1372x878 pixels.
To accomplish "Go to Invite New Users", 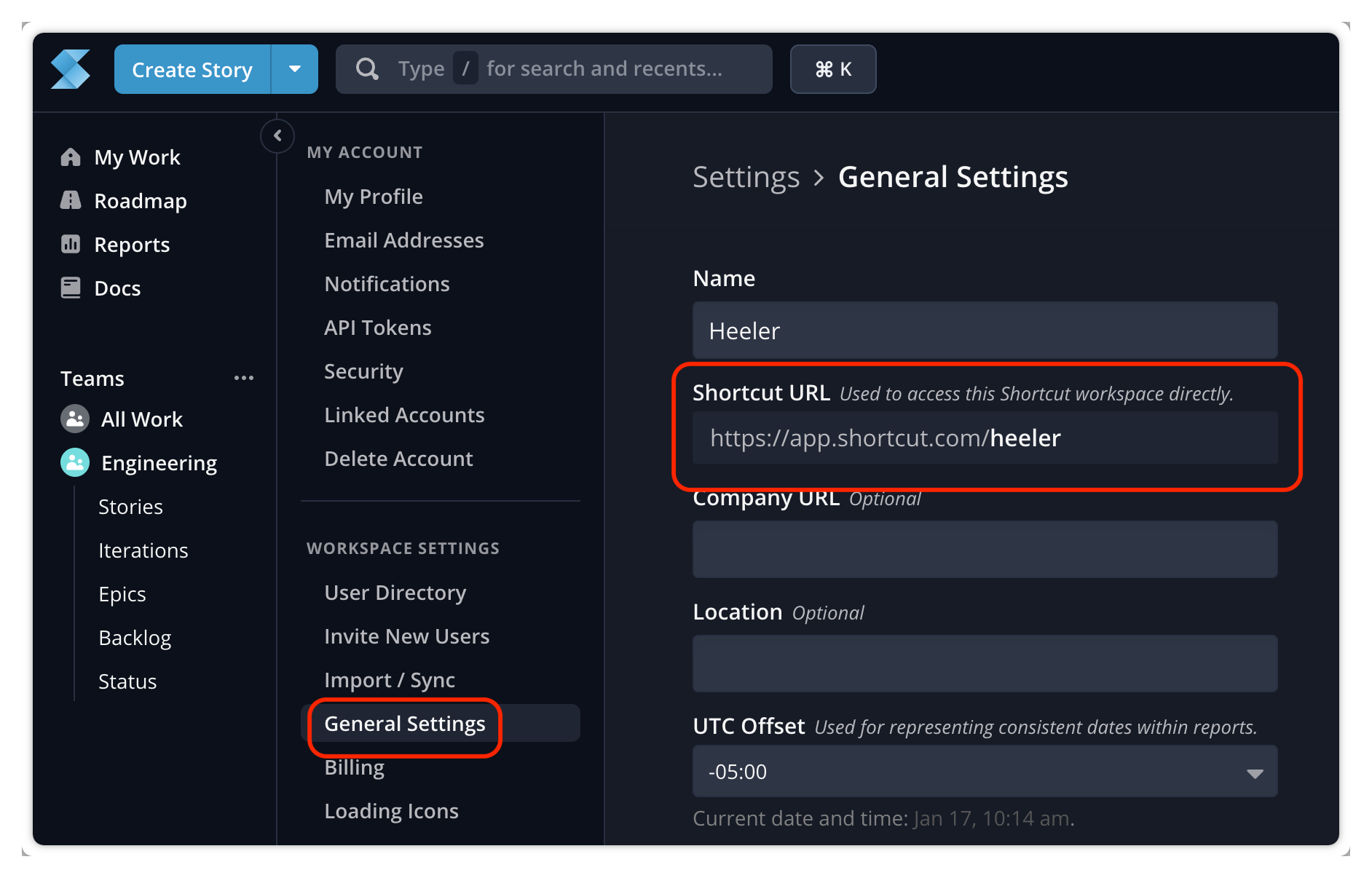I will pos(406,636).
